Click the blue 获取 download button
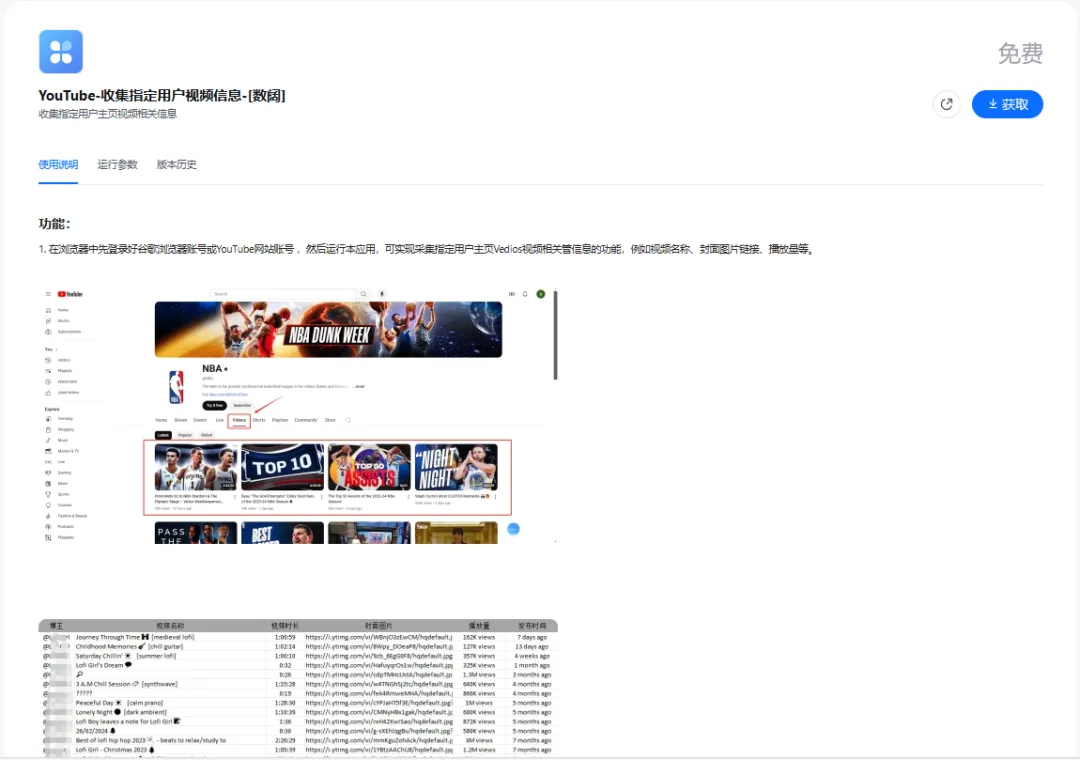1080x760 pixels. click(1007, 104)
